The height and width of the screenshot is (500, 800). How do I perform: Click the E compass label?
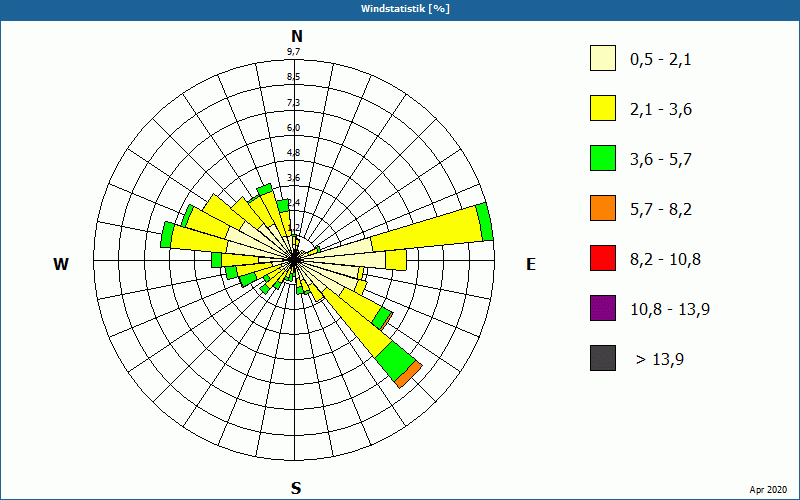pyautogui.click(x=531, y=264)
